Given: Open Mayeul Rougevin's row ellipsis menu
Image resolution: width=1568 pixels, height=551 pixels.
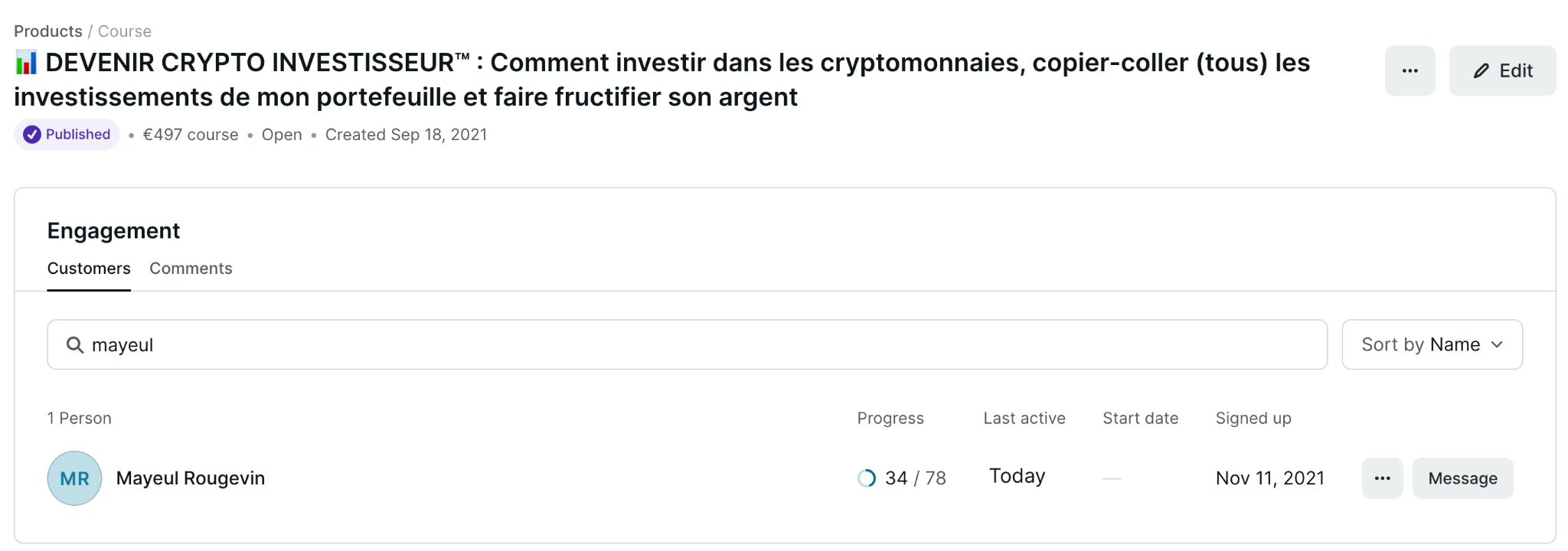Looking at the screenshot, I should (x=1382, y=478).
